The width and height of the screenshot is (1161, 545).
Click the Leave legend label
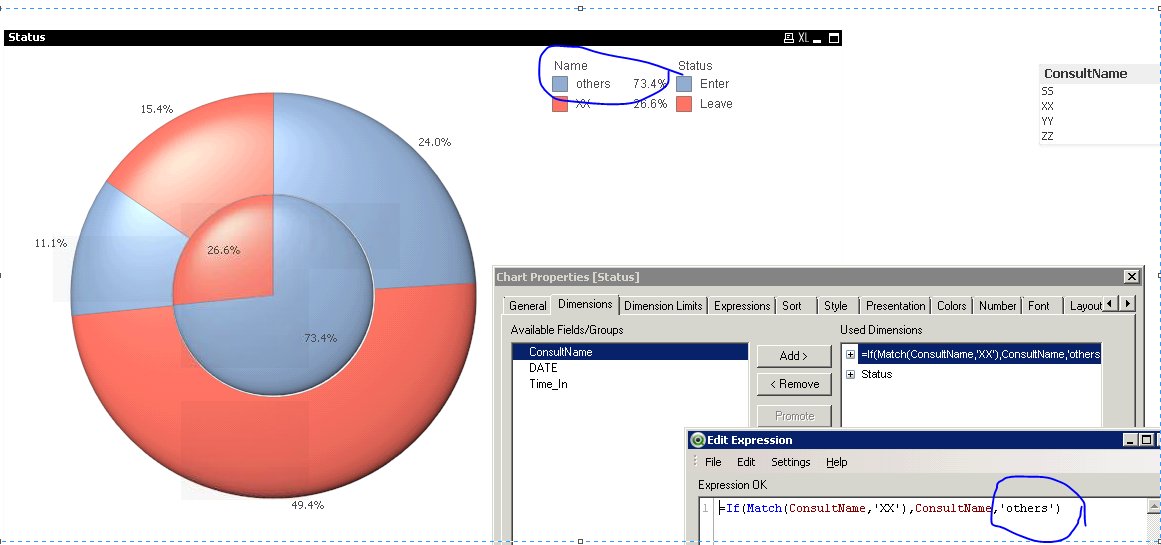716,104
